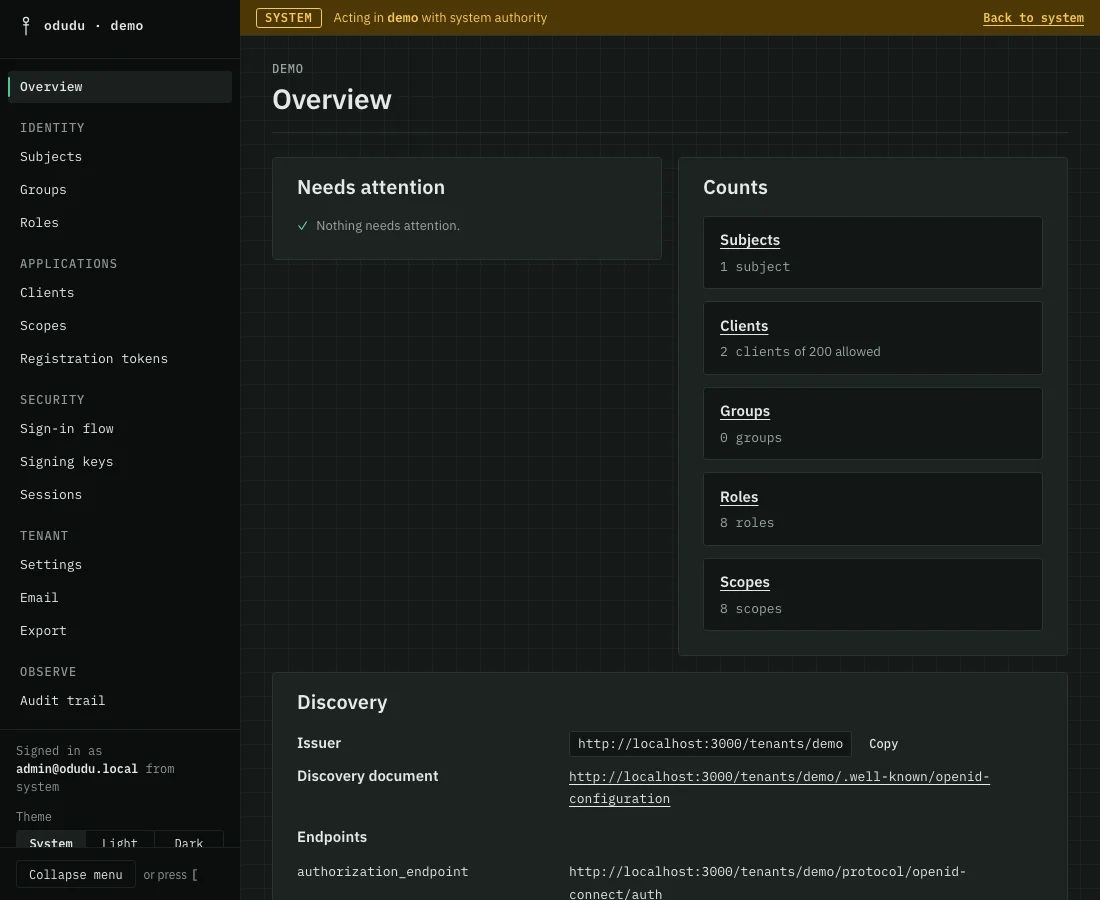Open the Clients link in Counts
The width and height of the screenshot is (1100, 900).
744,326
